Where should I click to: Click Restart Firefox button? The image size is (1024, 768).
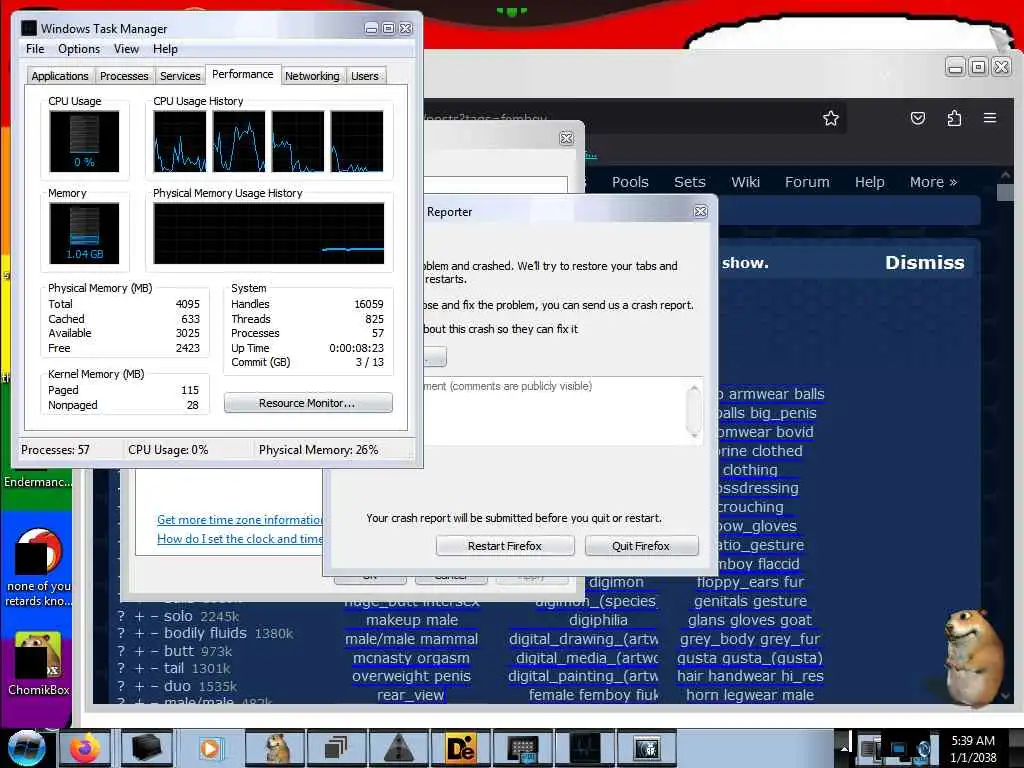pyautogui.click(x=505, y=546)
